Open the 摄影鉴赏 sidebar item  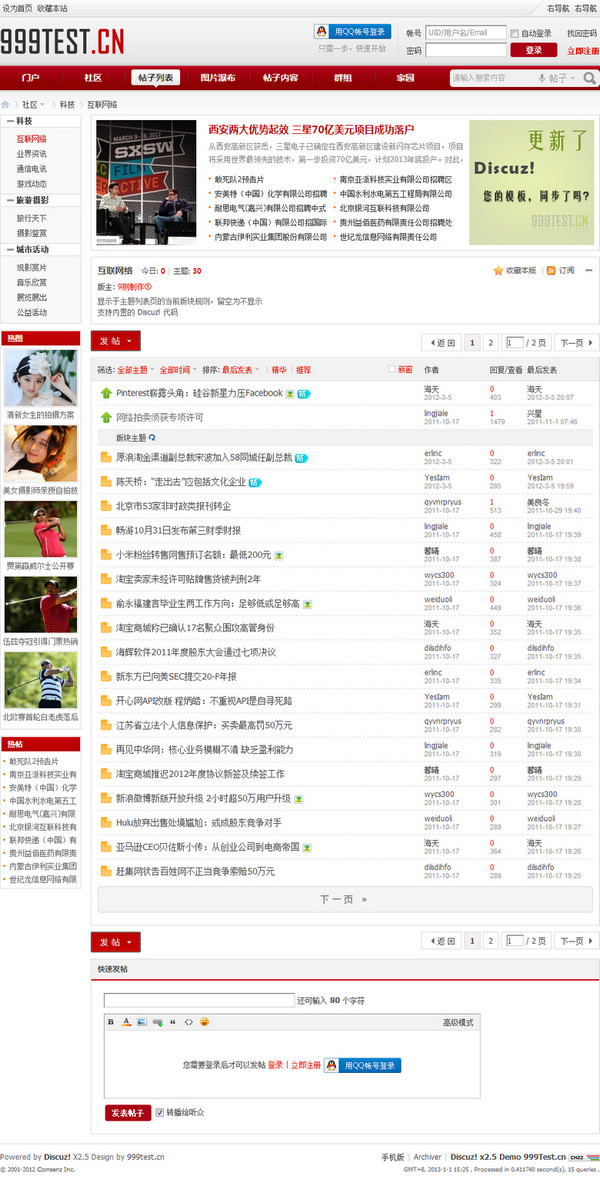coord(32,233)
